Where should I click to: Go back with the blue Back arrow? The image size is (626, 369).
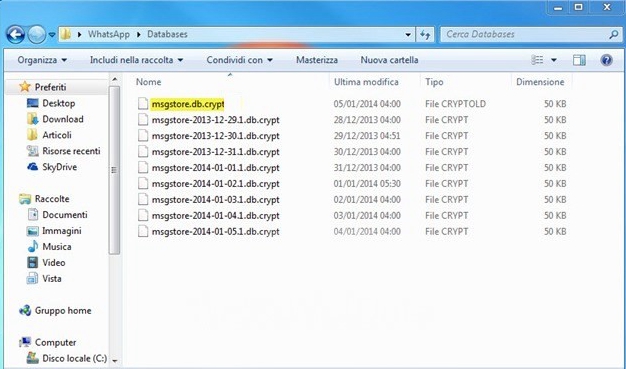(16, 35)
